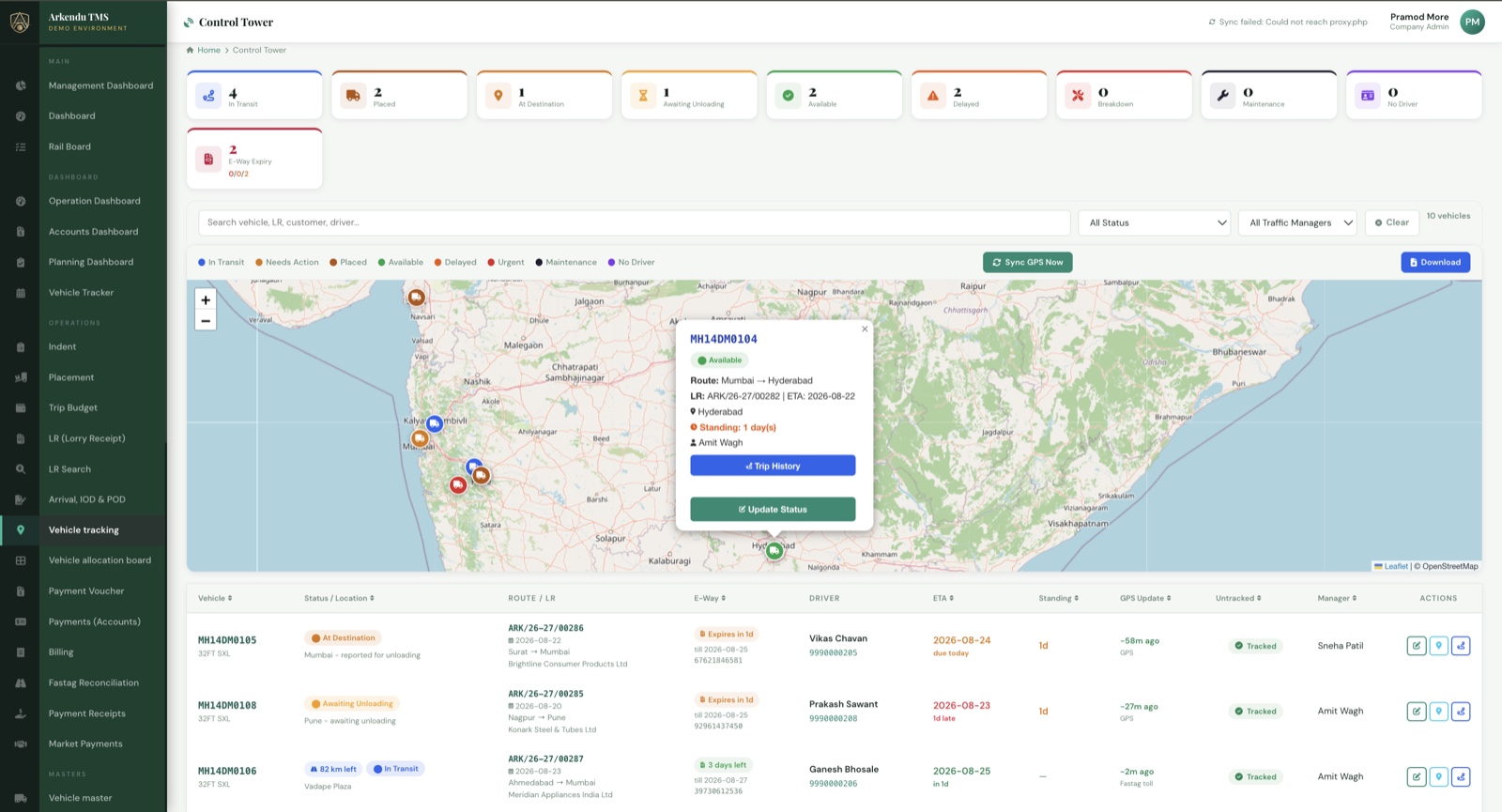Click driver phone 9990000208
The image size is (1502, 812).
coord(833,718)
